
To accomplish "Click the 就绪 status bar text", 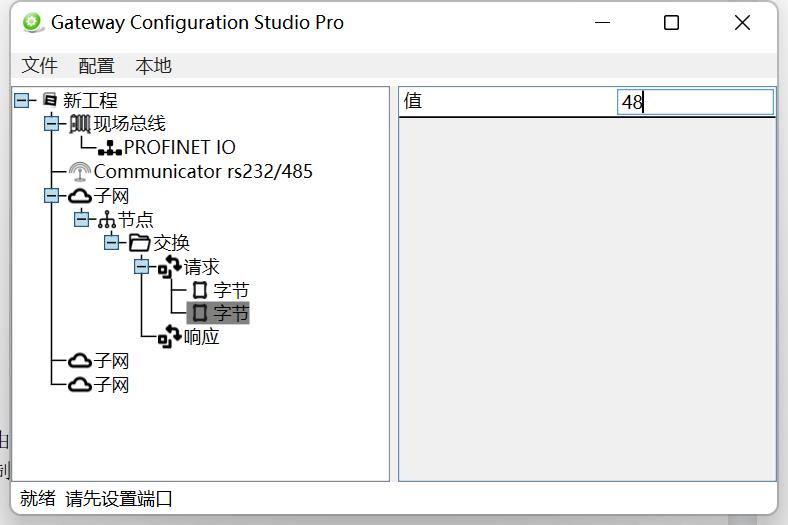I will coord(38,499).
